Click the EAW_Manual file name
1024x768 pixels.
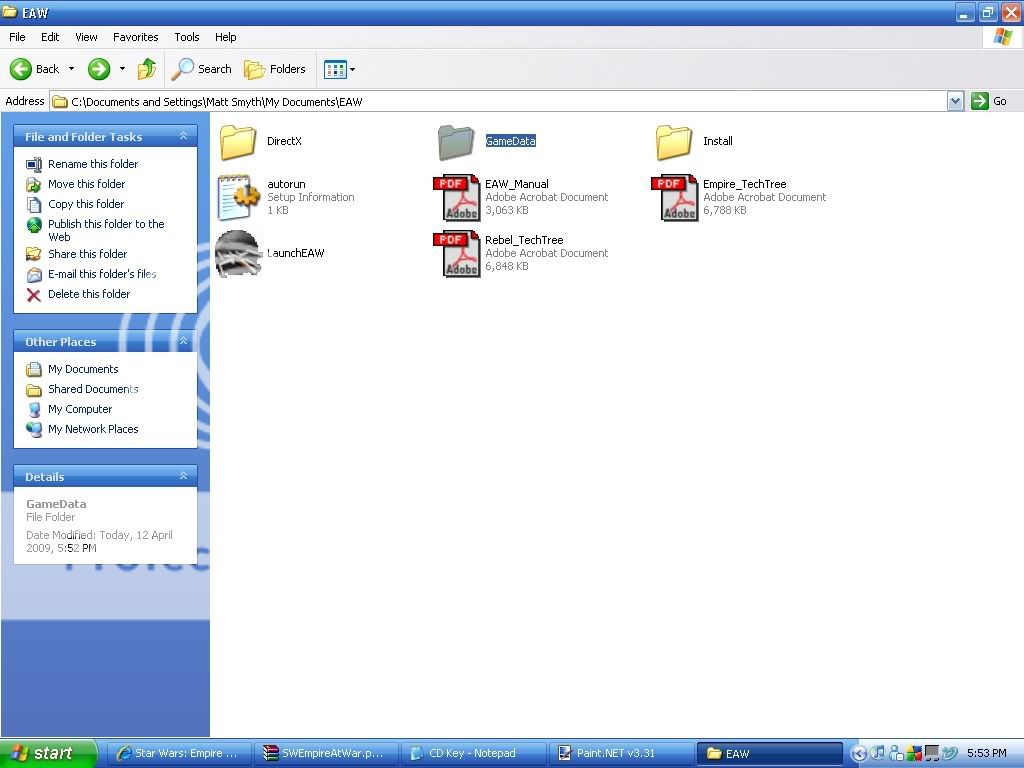pyautogui.click(x=517, y=184)
